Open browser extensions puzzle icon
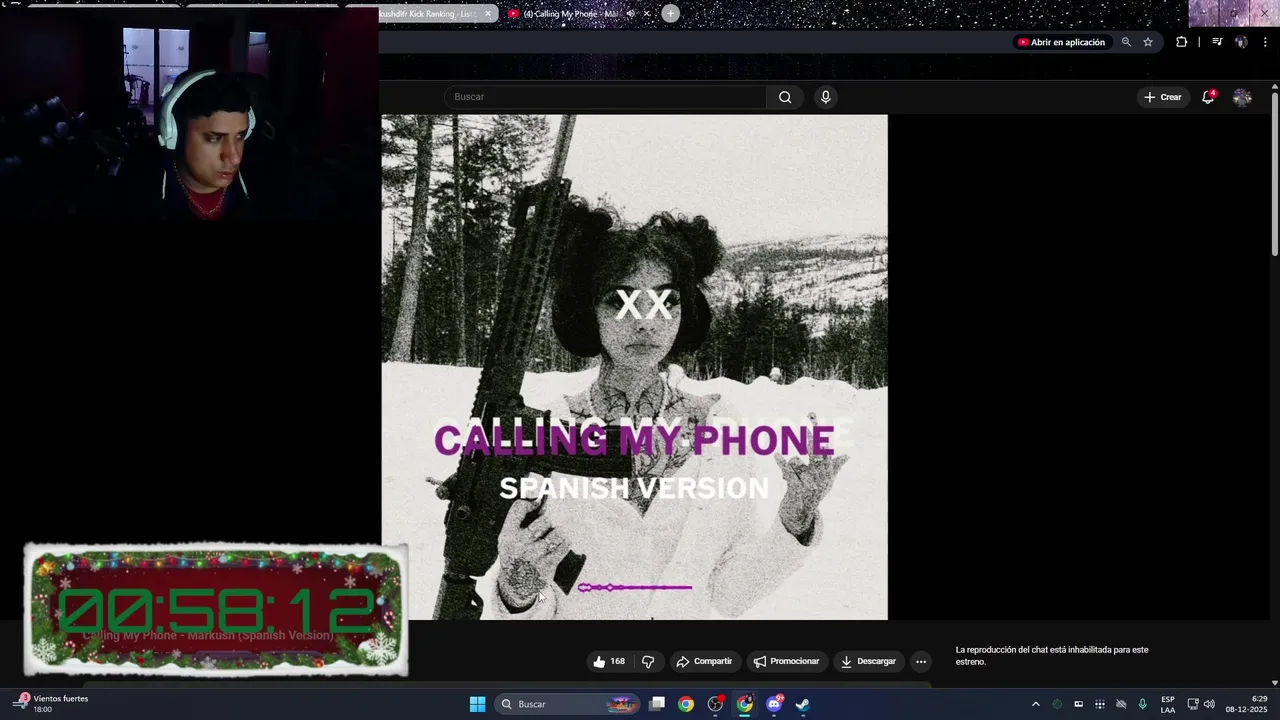Image resolution: width=1280 pixels, height=720 pixels. pyautogui.click(x=1181, y=42)
